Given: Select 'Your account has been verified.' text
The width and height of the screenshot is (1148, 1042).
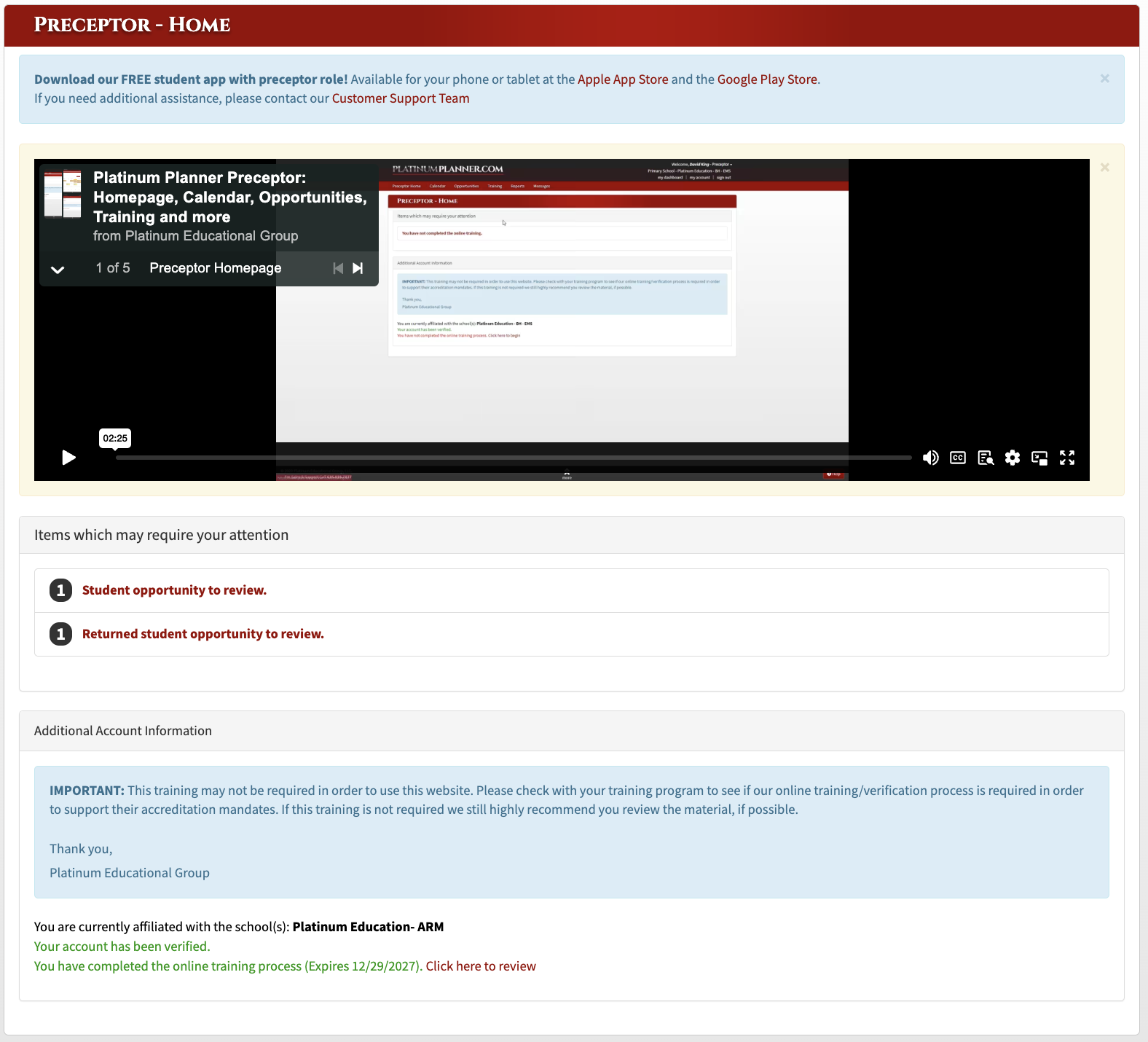Looking at the screenshot, I should 122,947.
